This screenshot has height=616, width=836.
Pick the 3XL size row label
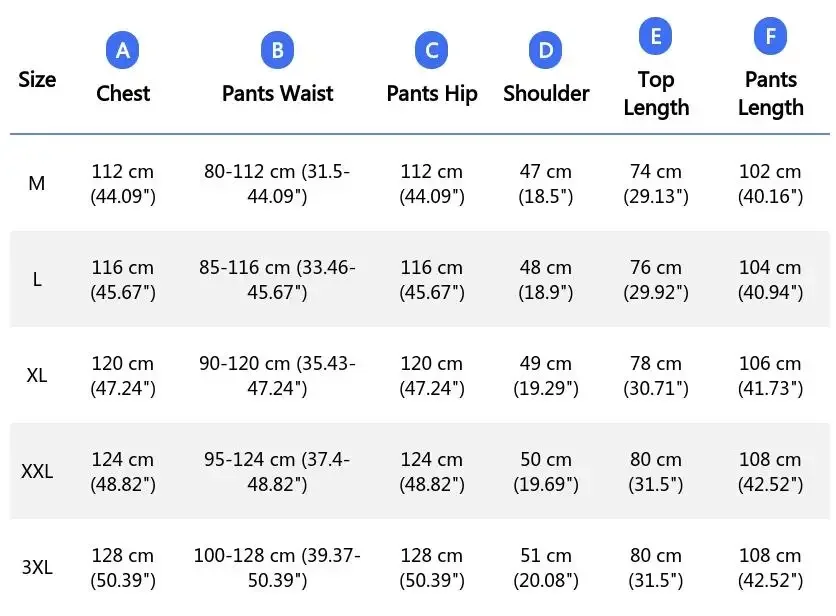37,568
